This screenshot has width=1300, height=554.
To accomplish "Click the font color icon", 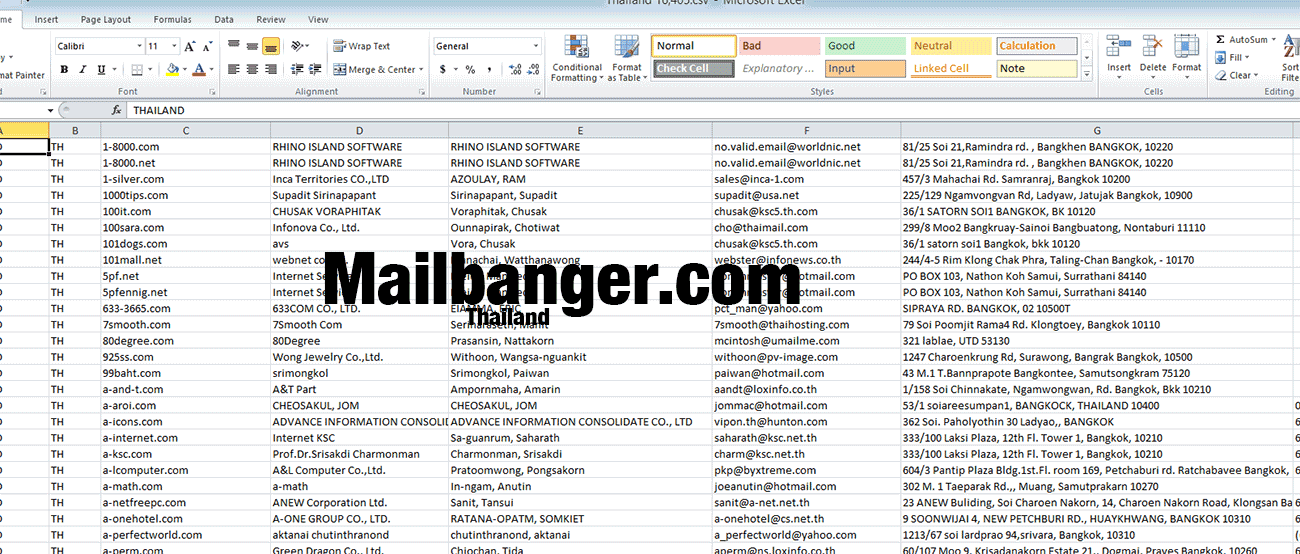I will (199, 70).
